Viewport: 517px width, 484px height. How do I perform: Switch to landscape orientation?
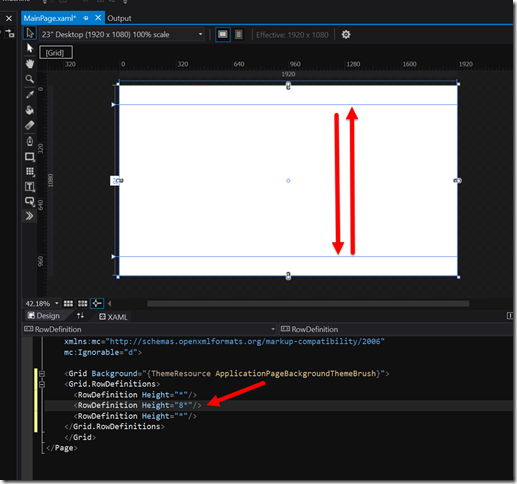coord(223,34)
